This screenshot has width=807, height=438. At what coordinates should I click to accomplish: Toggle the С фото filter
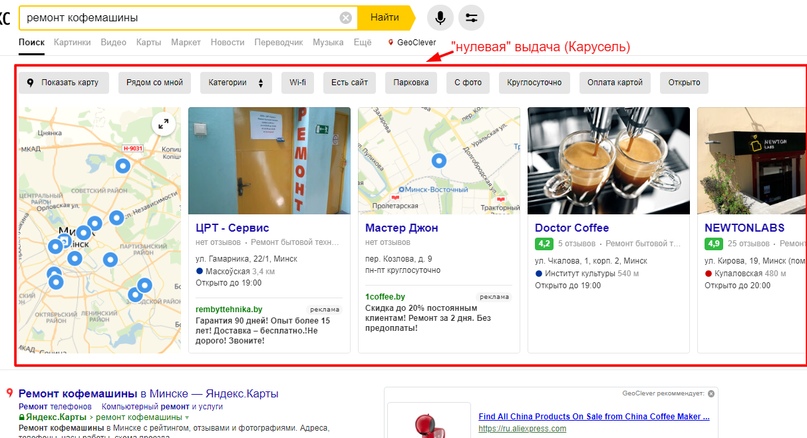pyautogui.click(x=468, y=82)
